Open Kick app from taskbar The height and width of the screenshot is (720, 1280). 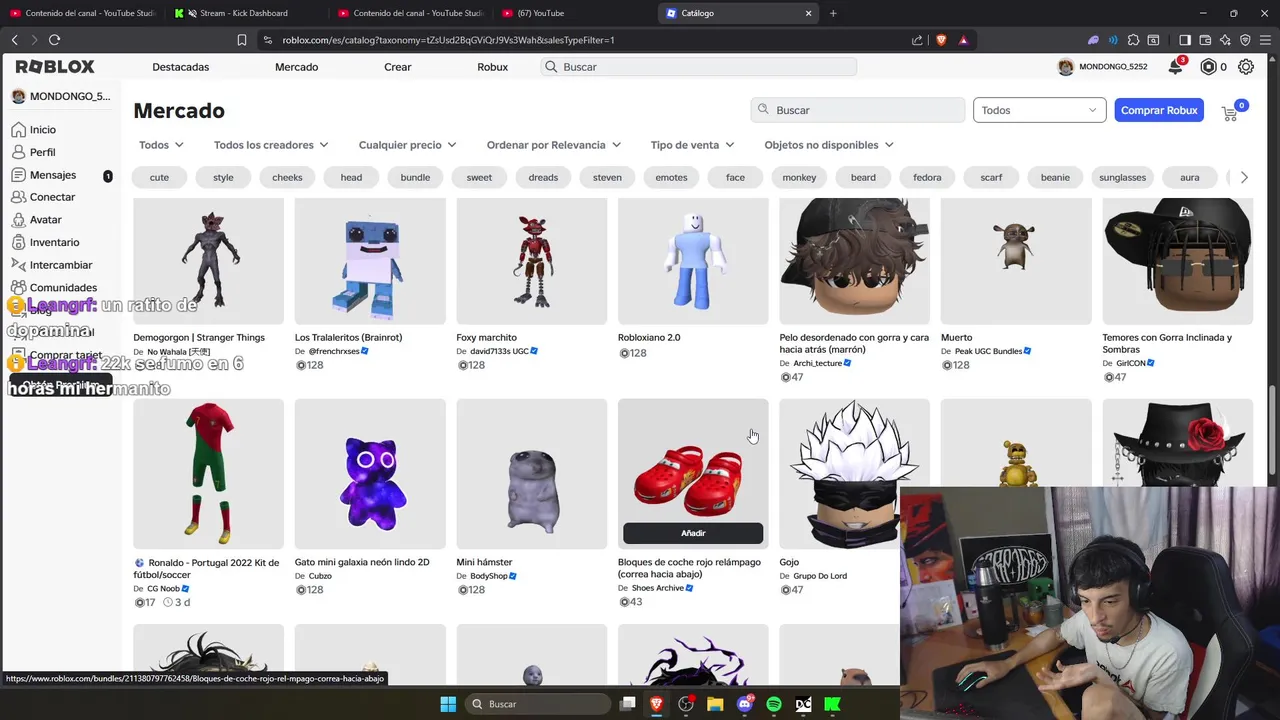pyautogui.click(x=832, y=704)
